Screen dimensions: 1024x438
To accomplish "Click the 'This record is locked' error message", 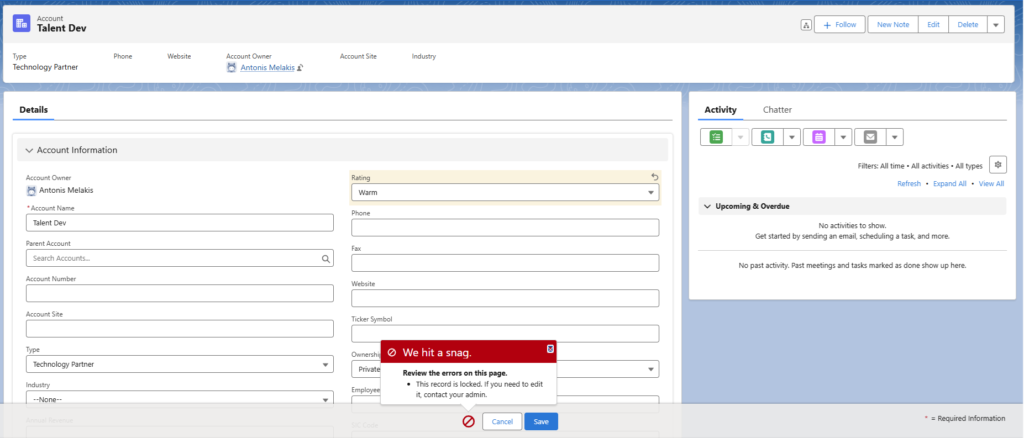I will [481, 389].
